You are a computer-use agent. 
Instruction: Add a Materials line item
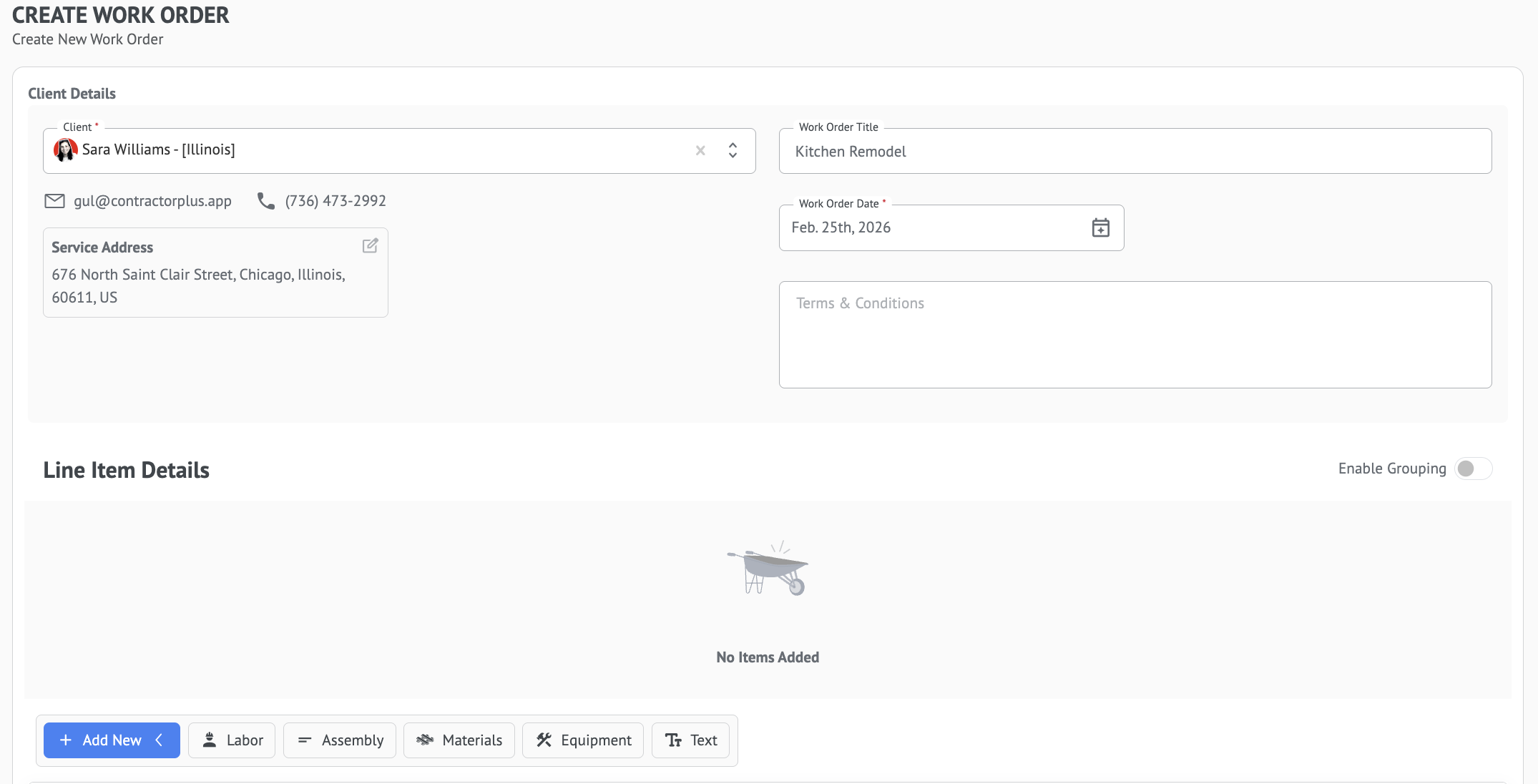[459, 740]
